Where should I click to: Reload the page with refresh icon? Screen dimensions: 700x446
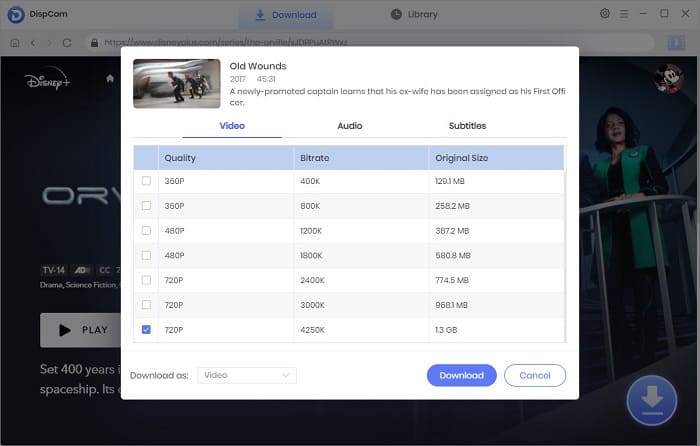tap(67, 43)
